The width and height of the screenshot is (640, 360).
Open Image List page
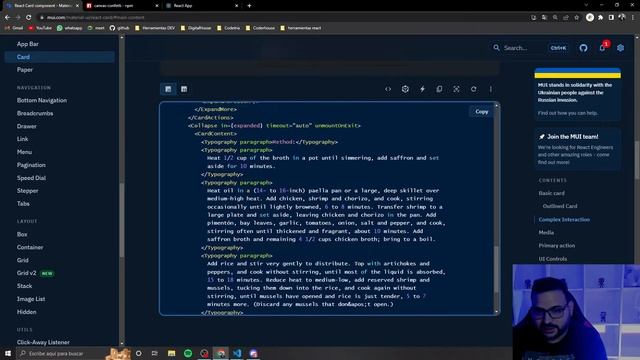[x=31, y=299]
